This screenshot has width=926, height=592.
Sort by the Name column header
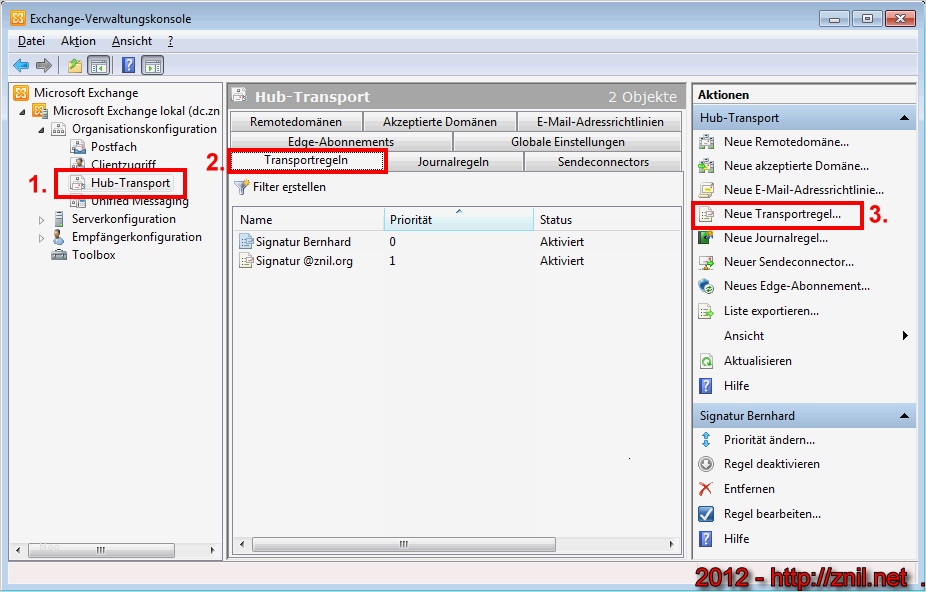coord(308,220)
